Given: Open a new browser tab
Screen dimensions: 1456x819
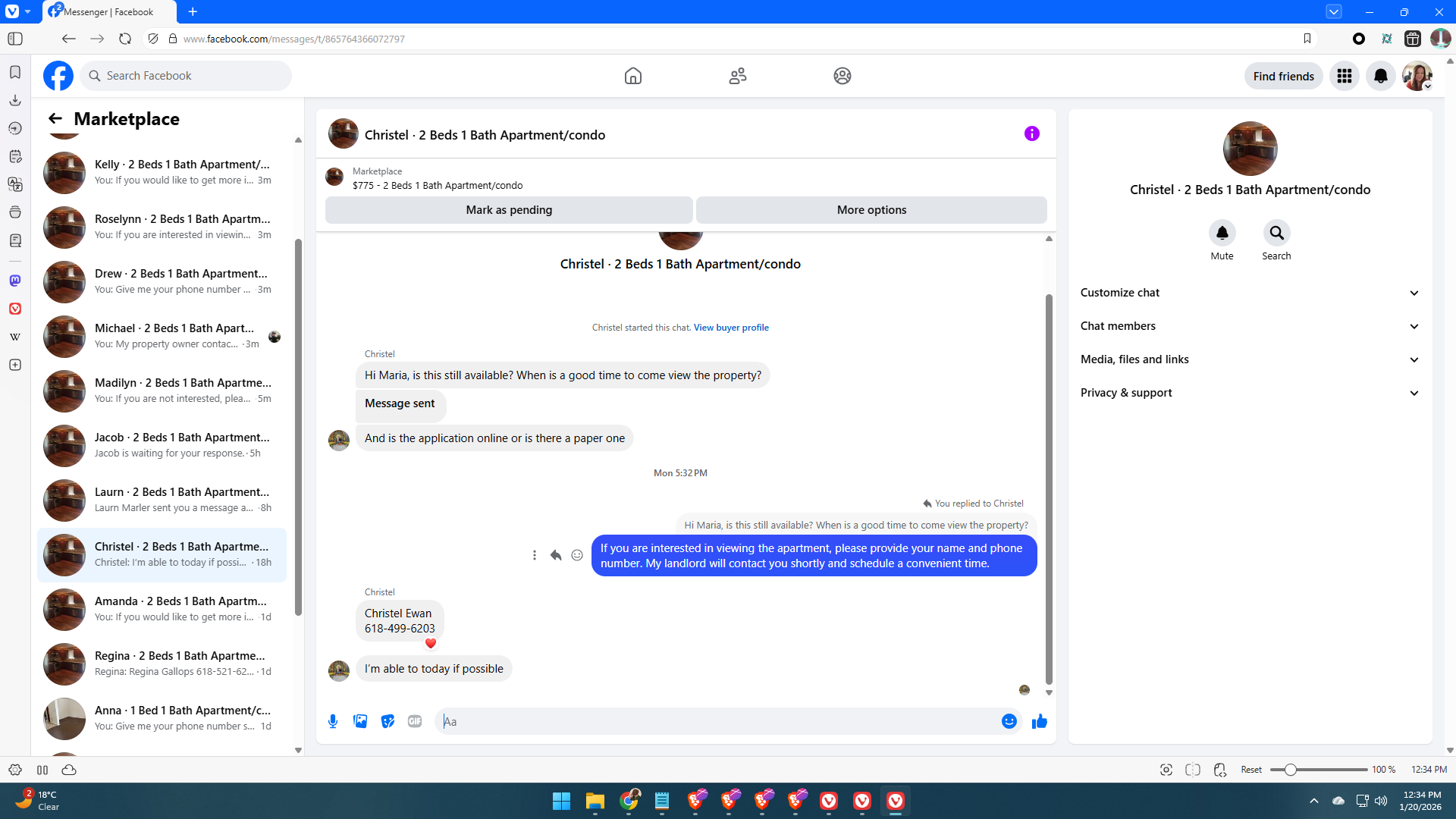Looking at the screenshot, I should click(x=193, y=11).
